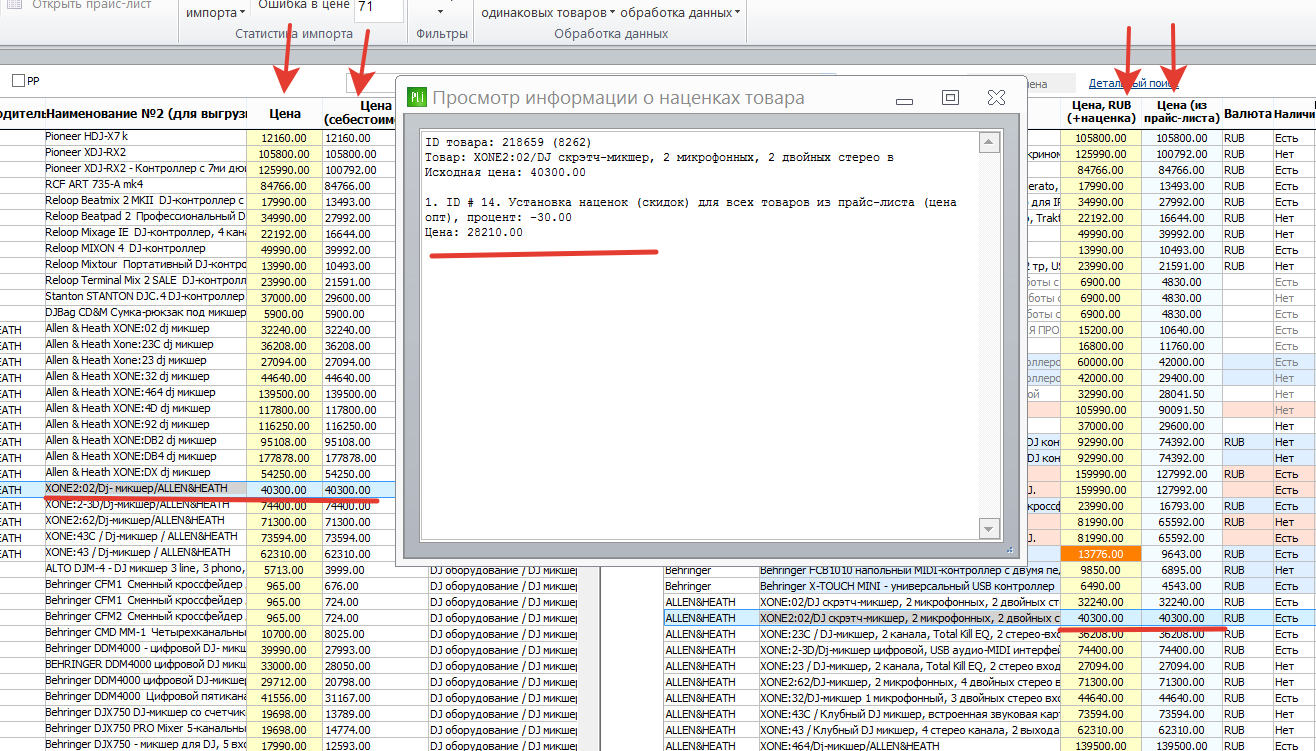Focus the Ошибка в цене field showing 71
The width and height of the screenshot is (1316, 751).
click(x=379, y=8)
